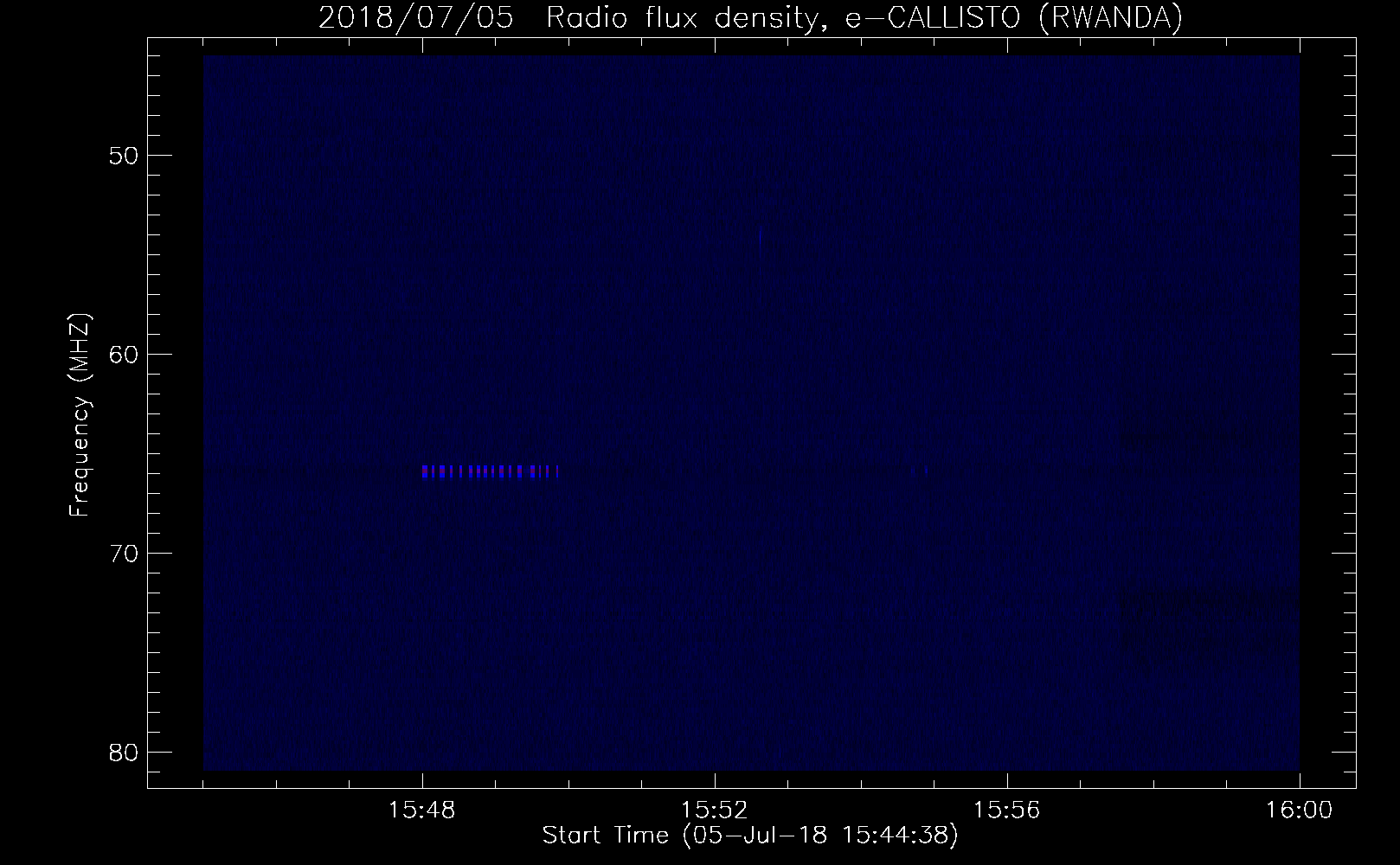Select the 15:48 time tick label
The width and height of the screenshot is (1400, 865).
pos(422,811)
